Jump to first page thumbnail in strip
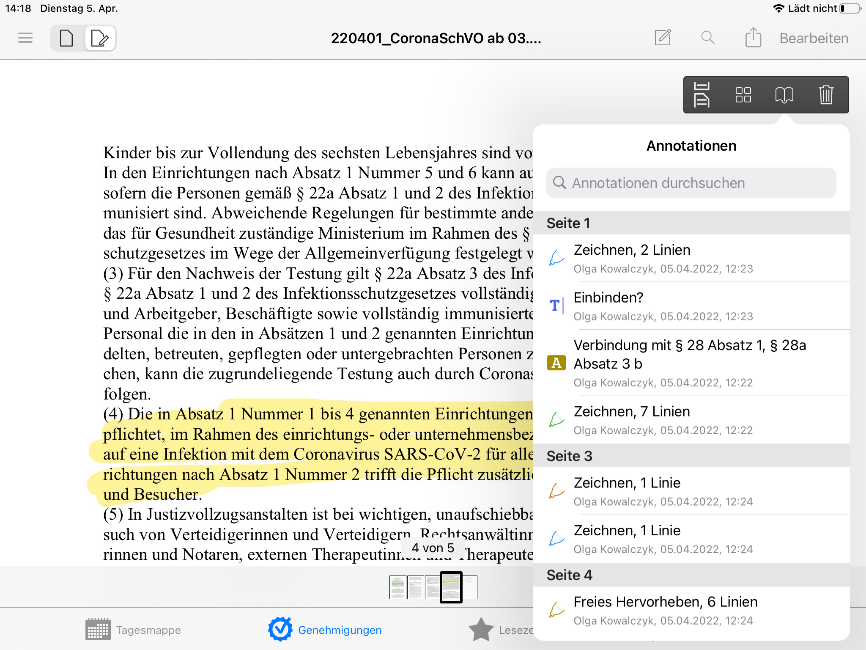Screen dimensions: 866x650 (x=397, y=587)
